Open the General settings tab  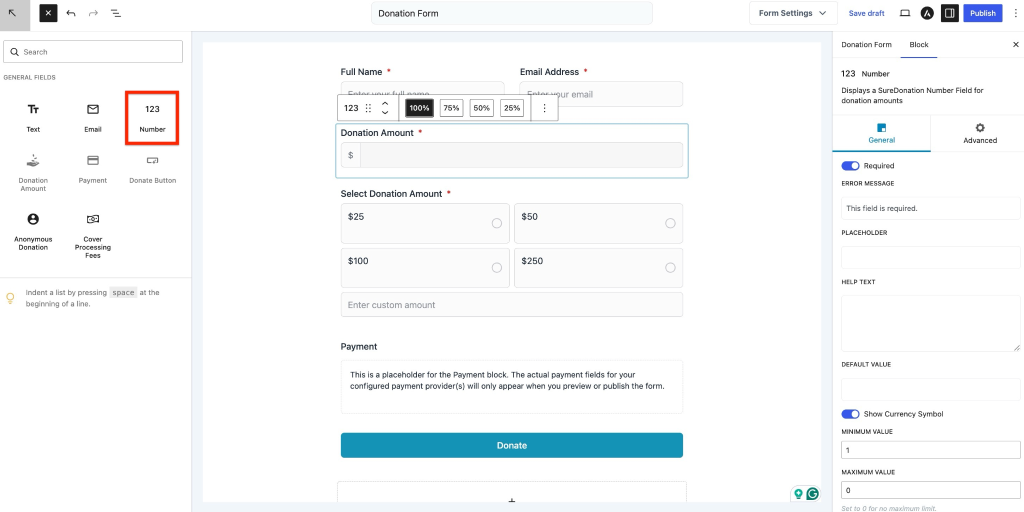[882, 133]
